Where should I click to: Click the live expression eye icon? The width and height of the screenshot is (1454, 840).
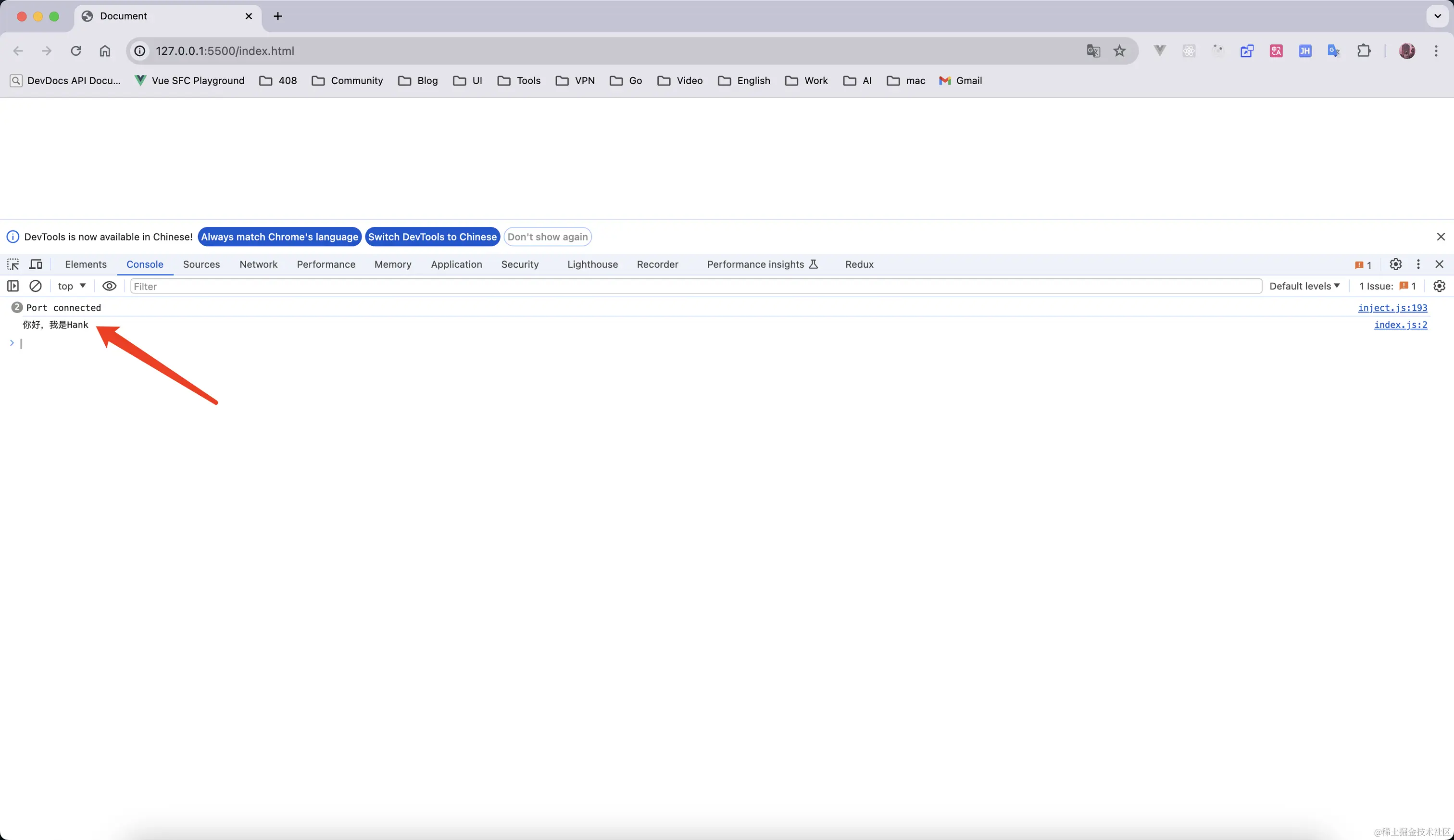coord(109,286)
